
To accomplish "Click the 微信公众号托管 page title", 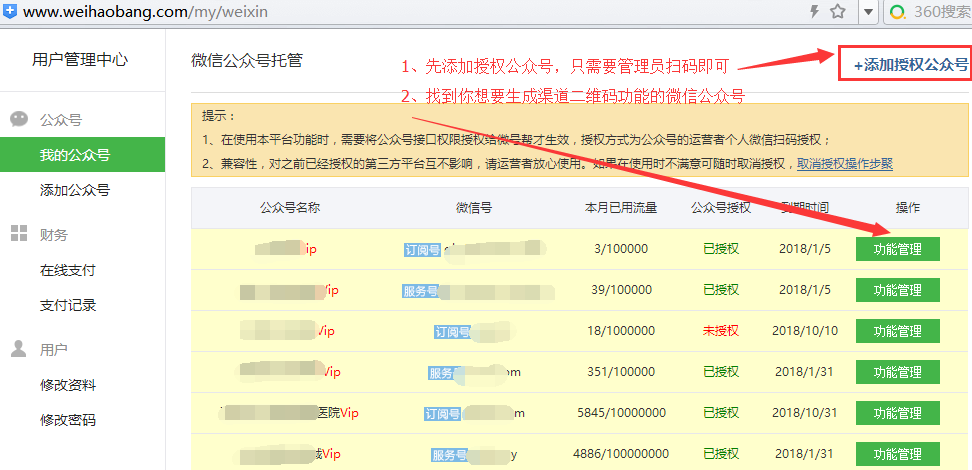I will [x=247, y=61].
